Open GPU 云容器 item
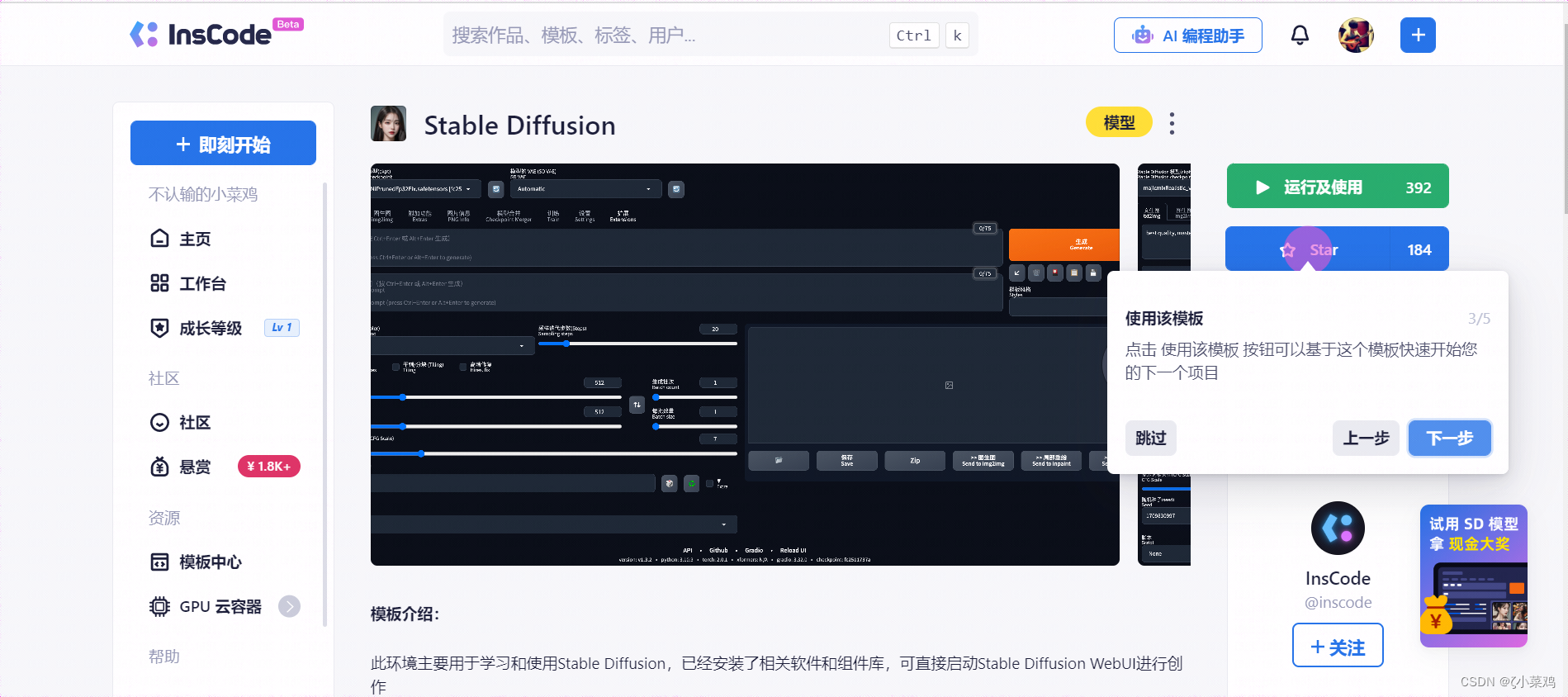The width and height of the screenshot is (1568, 697). click(220, 606)
